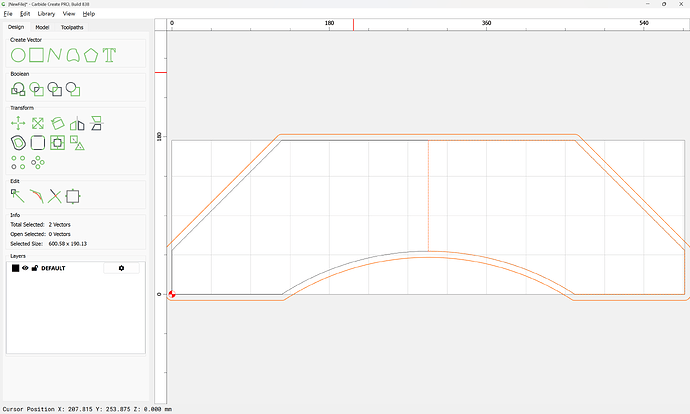Toggle the lock on DEFAULT layer
Image resolution: width=690 pixels, height=414 pixels.
35,268
